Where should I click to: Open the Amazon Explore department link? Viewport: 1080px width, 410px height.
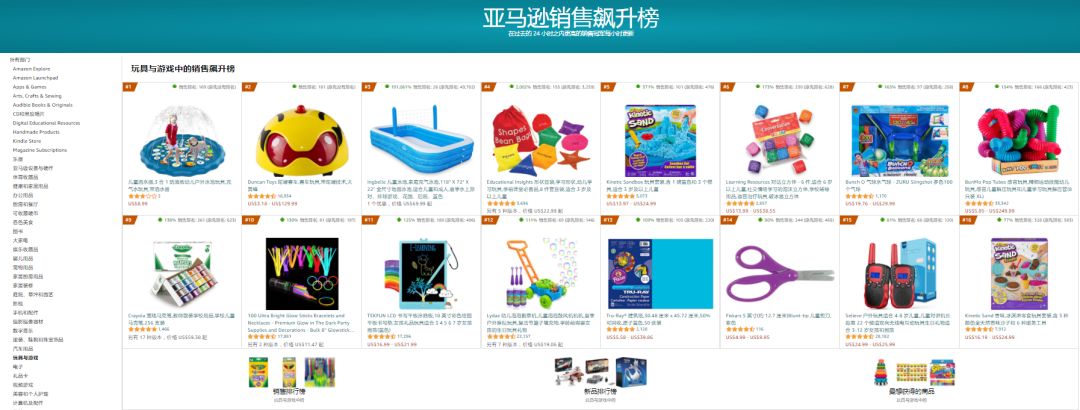coord(31,69)
